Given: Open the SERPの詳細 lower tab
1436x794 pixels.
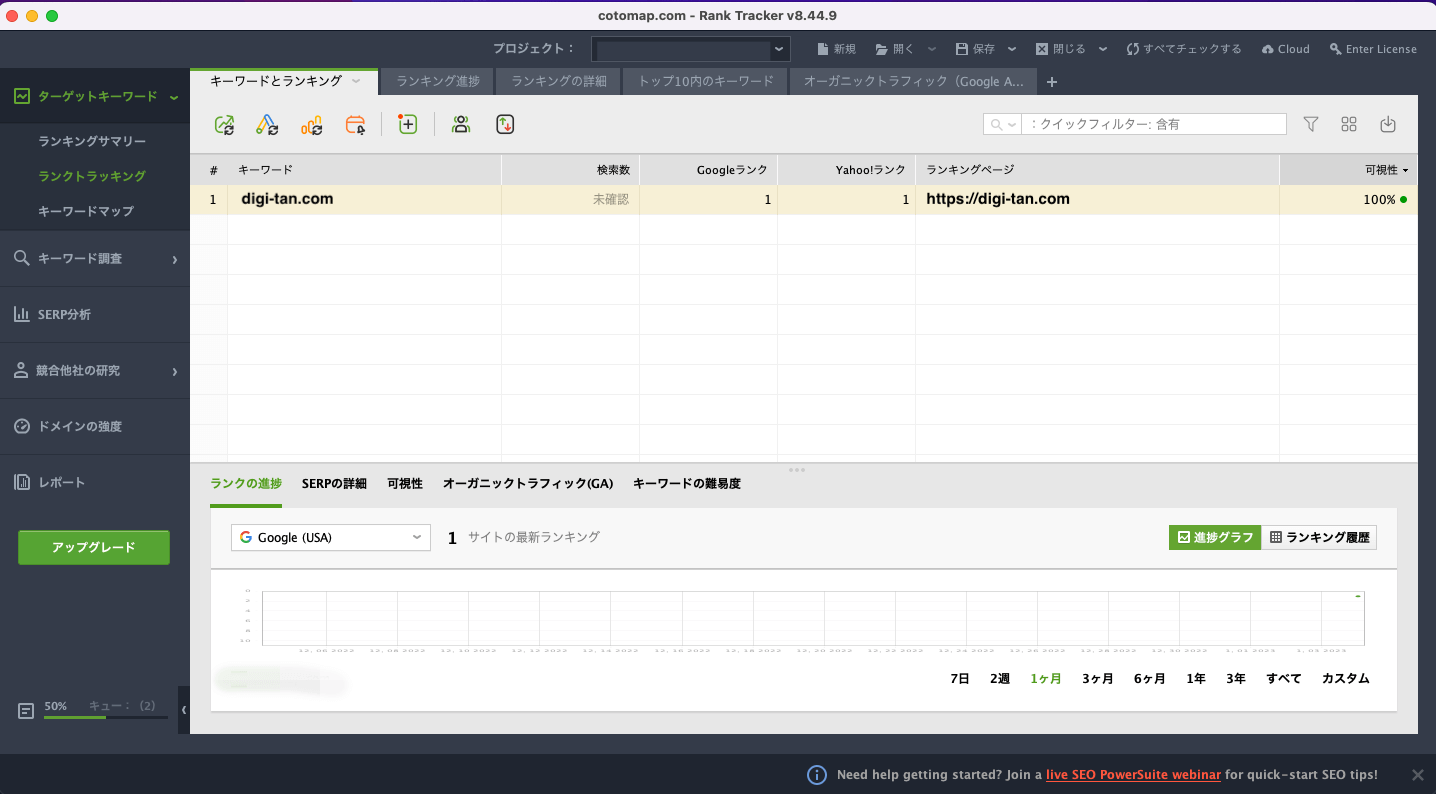Looking at the screenshot, I should (x=334, y=483).
